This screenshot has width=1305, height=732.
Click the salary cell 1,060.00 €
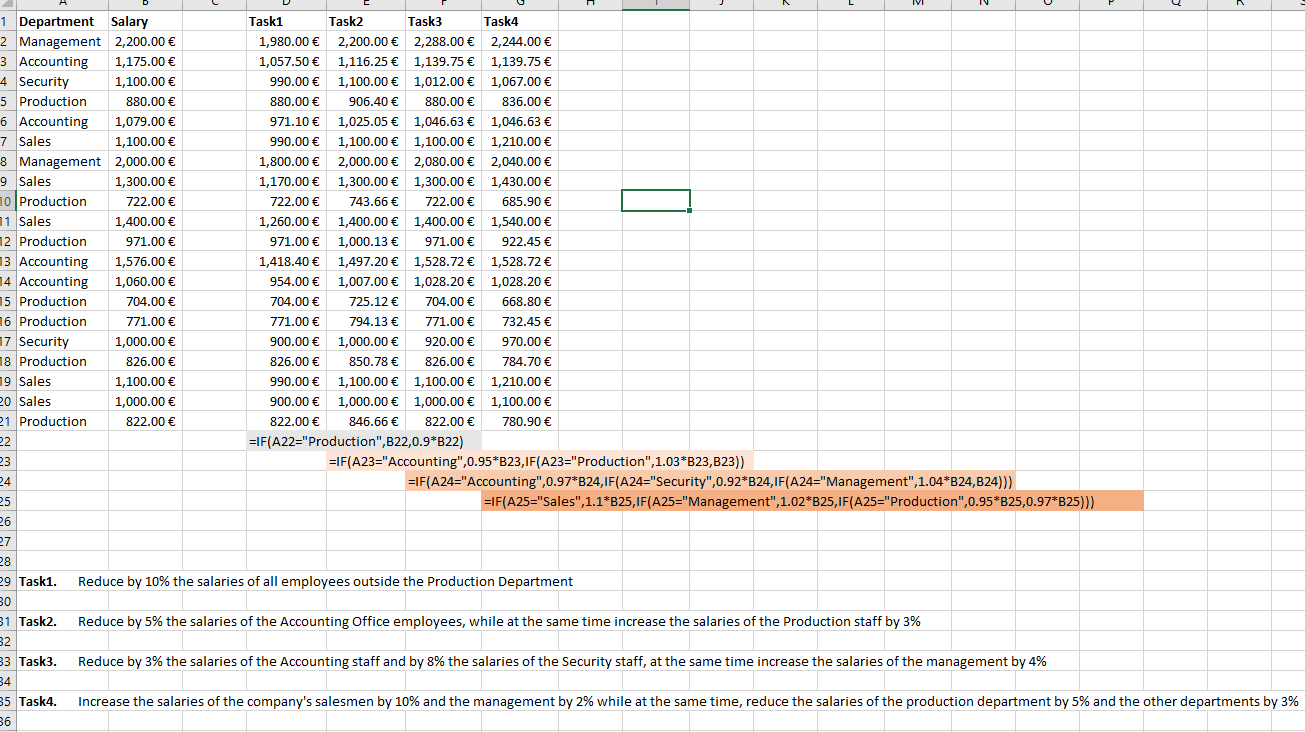point(145,281)
